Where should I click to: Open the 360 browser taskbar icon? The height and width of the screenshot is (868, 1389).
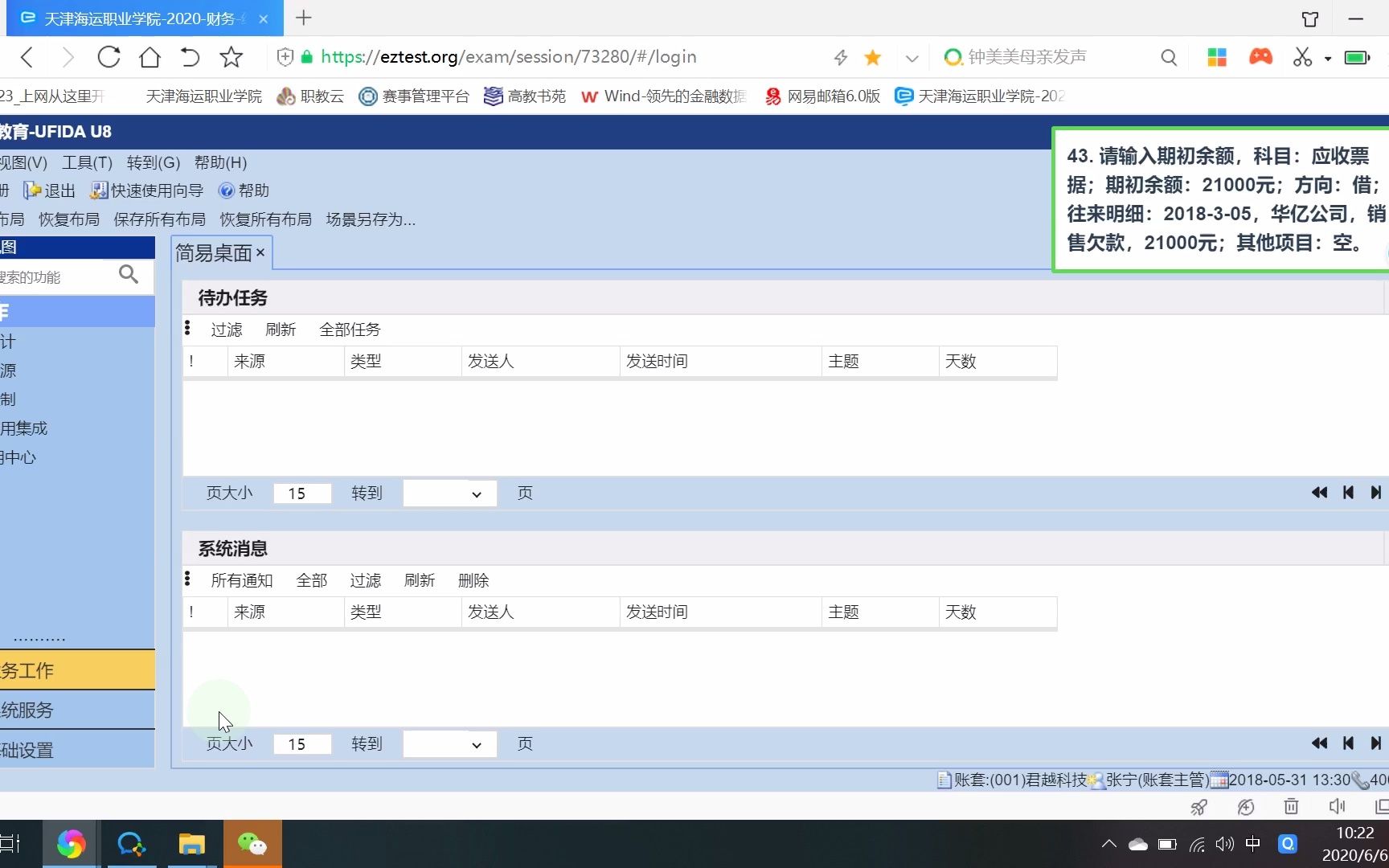tap(71, 844)
